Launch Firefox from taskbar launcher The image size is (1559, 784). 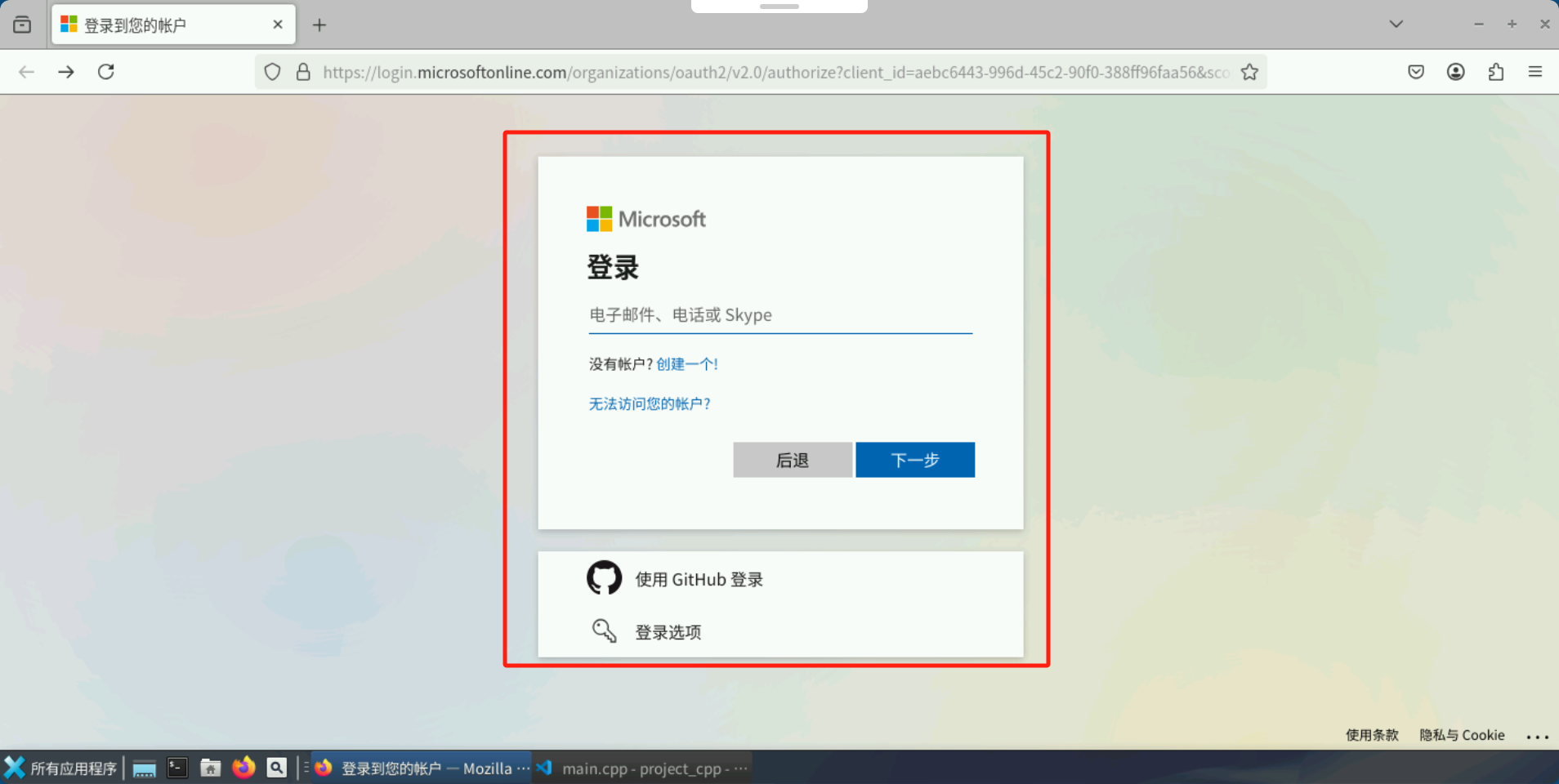click(x=243, y=768)
